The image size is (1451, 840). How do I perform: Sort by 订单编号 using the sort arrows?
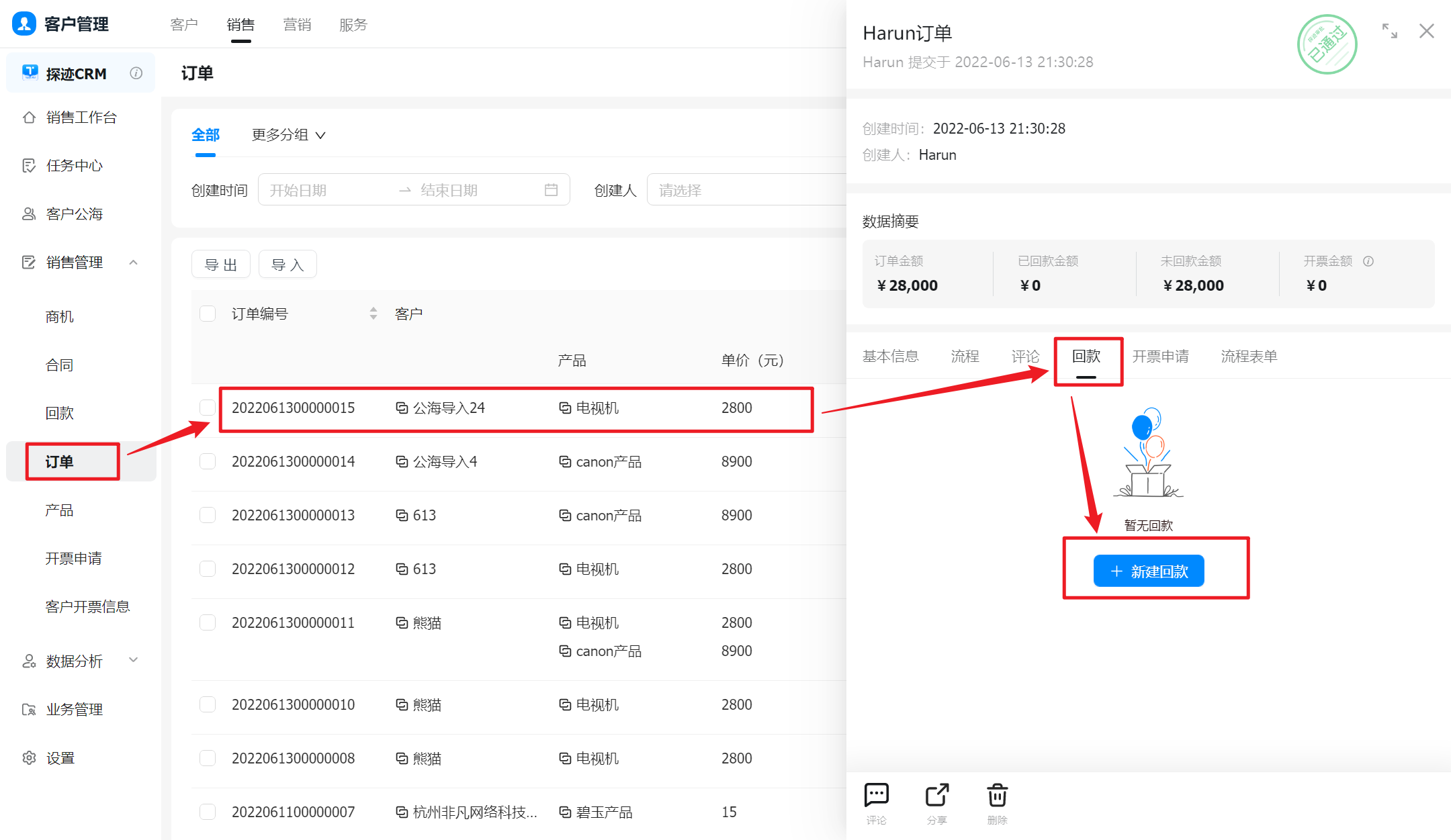click(x=373, y=314)
